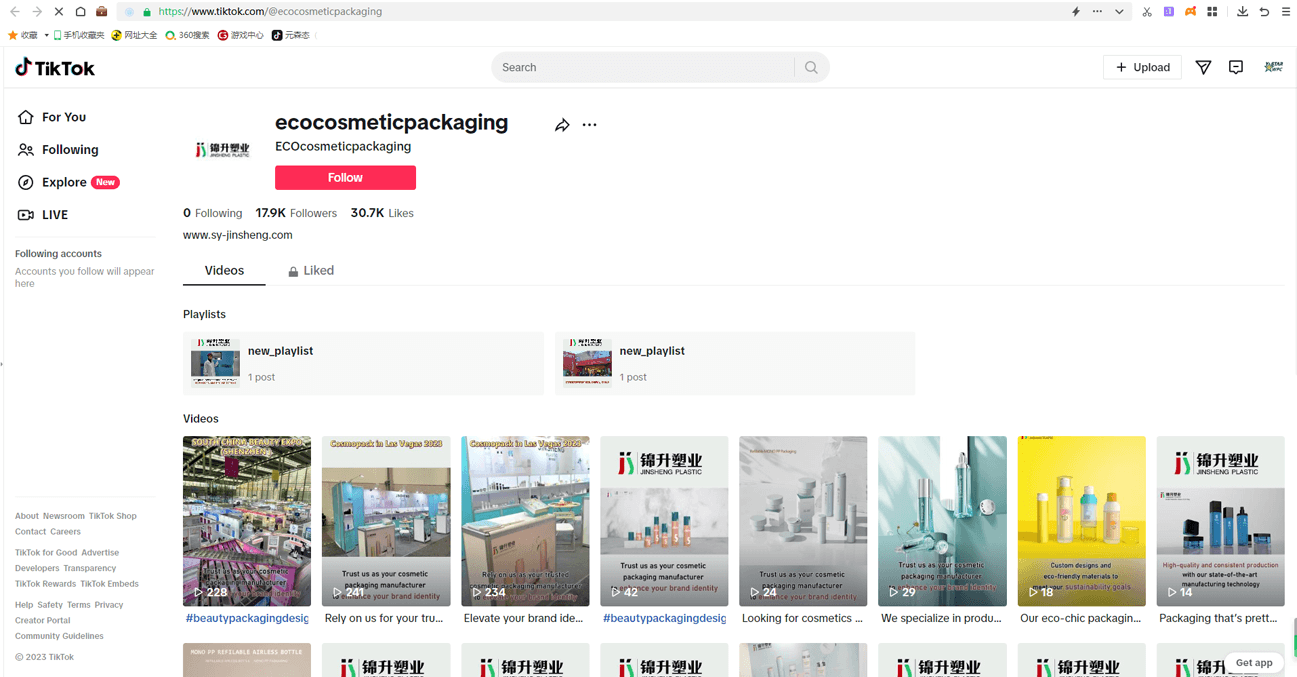Click the TikTok logo

[55, 68]
